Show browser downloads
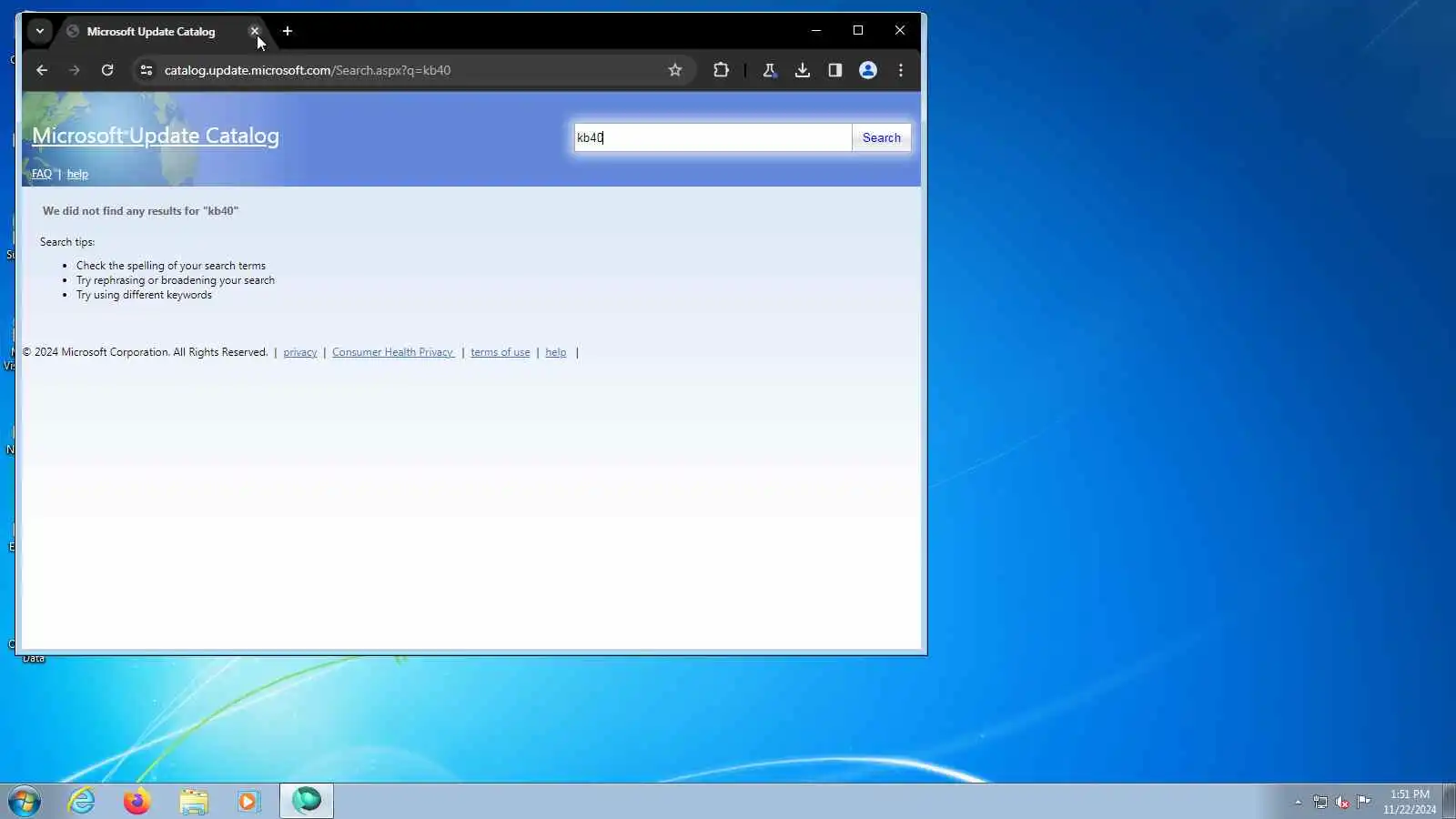Screen dimensions: 1456x819 802,70
